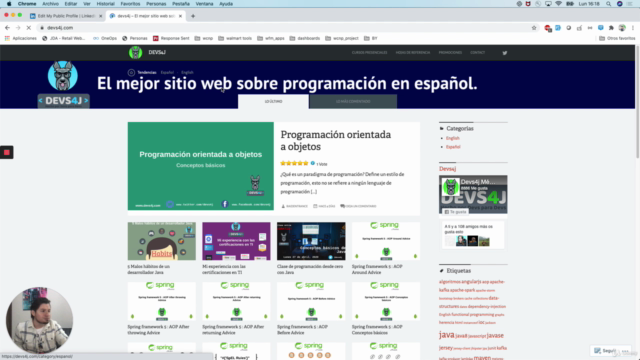Open the Programación orientada a objetos article title

click(336, 140)
